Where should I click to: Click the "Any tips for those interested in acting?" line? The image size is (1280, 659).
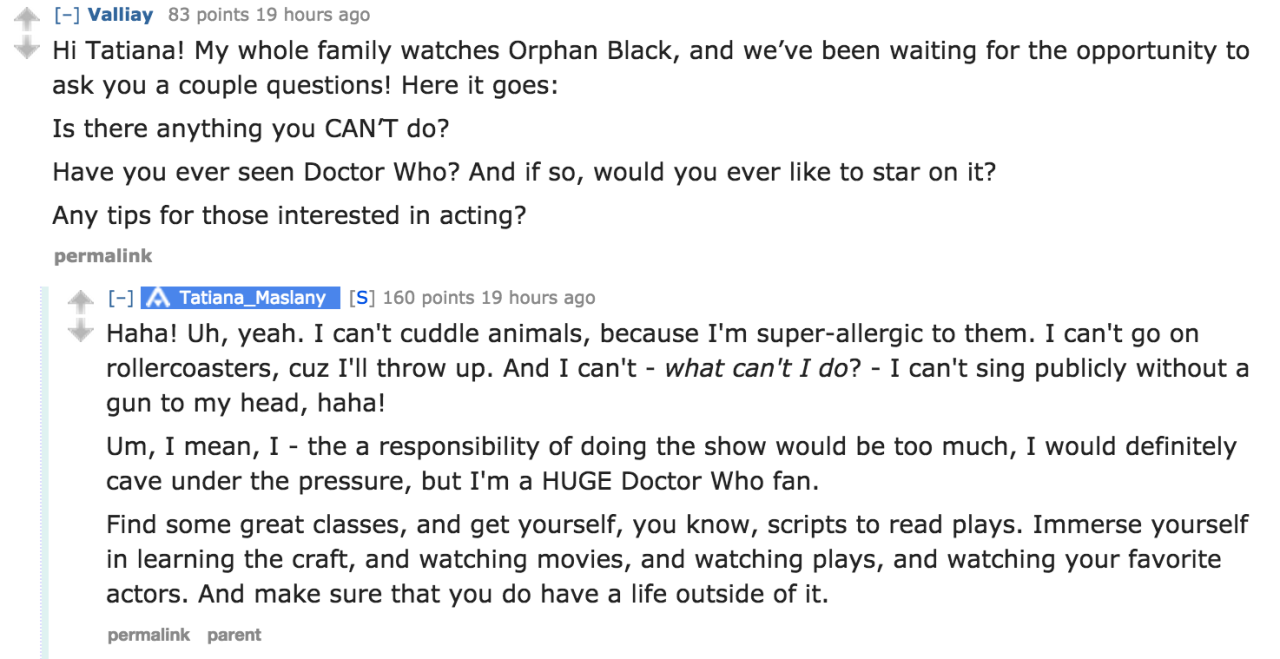click(x=289, y=215)
